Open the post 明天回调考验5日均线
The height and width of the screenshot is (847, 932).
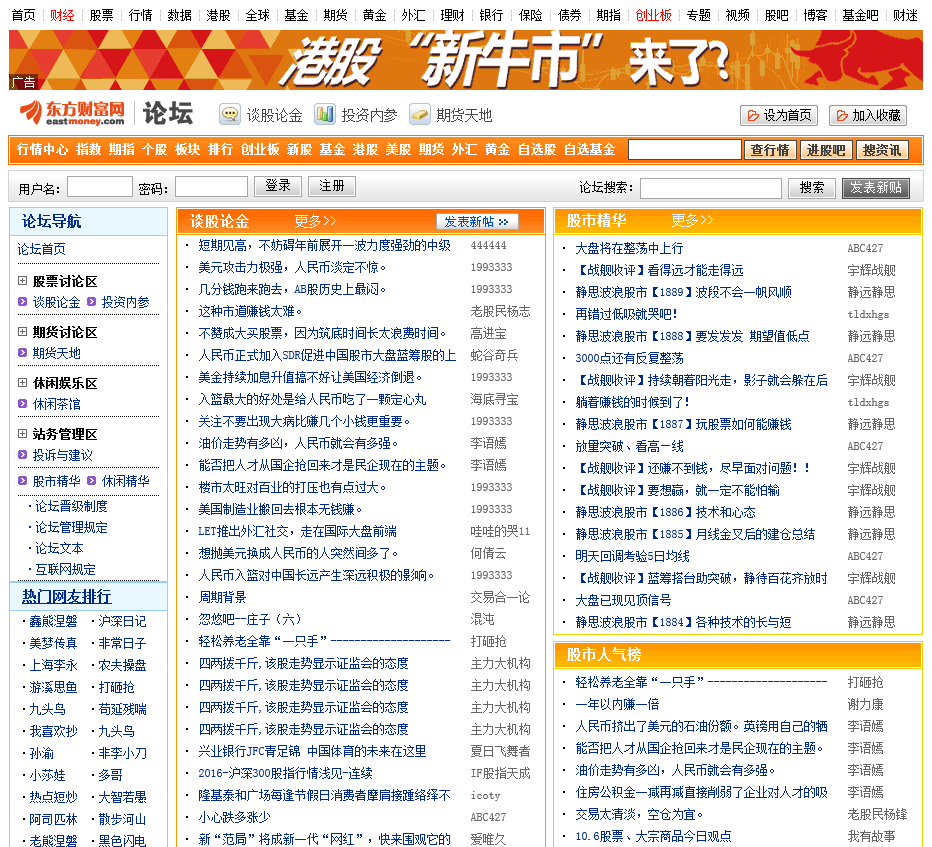(x=632, y=556)
